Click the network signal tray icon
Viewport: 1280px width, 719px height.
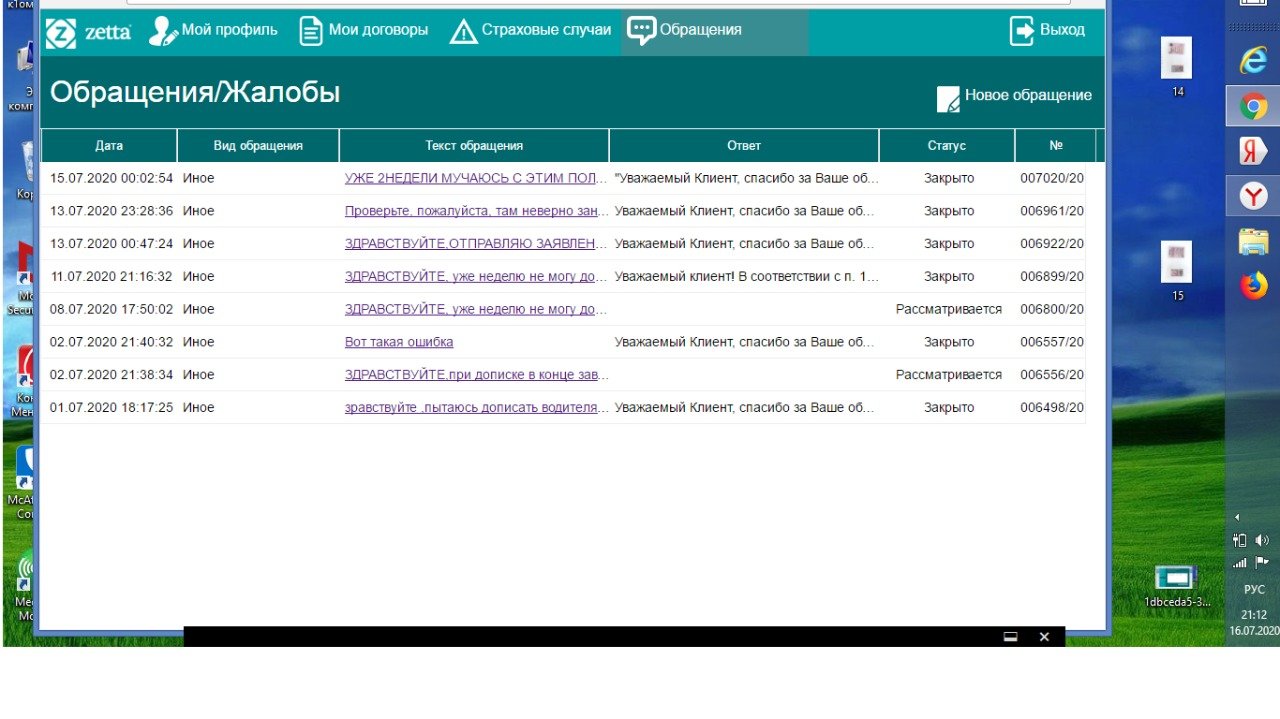click(1240, 563)
